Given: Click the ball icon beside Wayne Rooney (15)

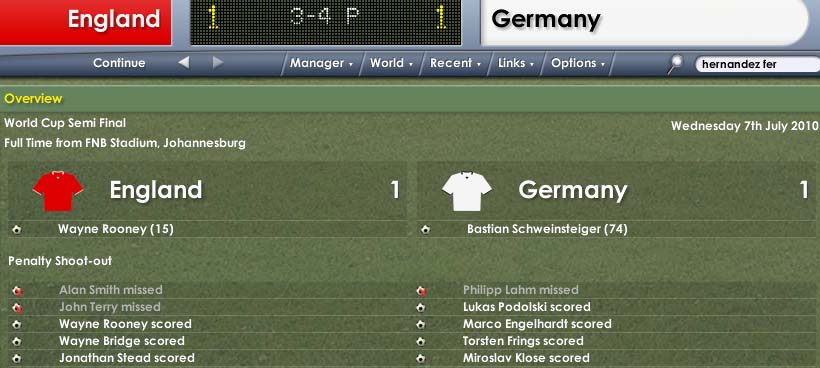Looking at the screenshot, I should click(x=17, y=229).
